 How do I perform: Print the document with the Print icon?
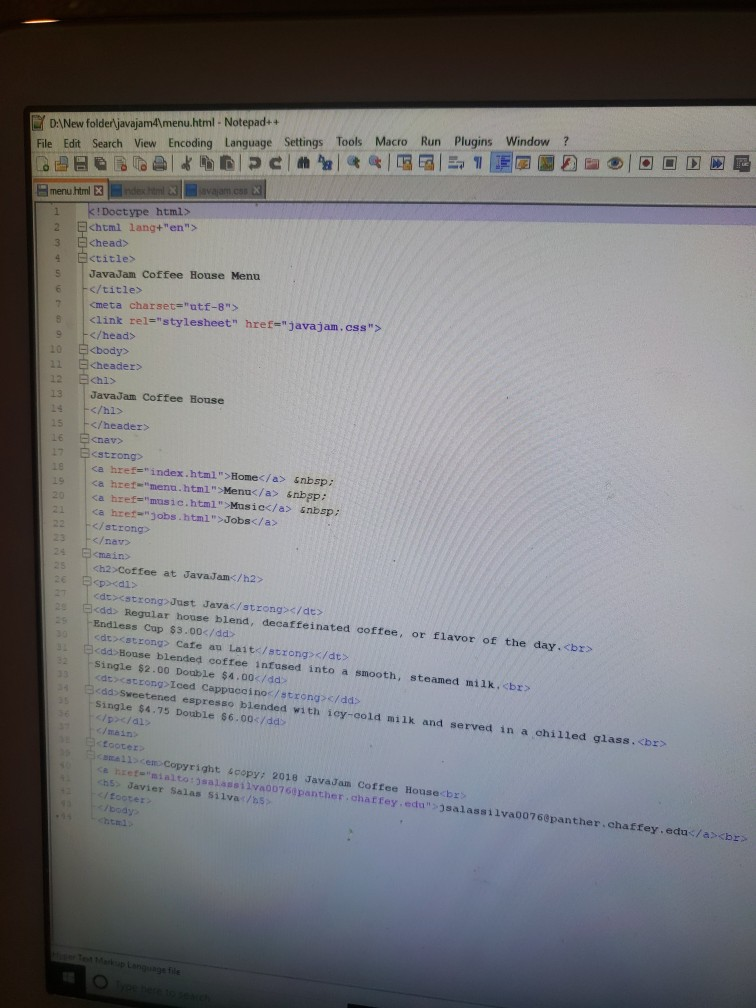coord(159,163)
